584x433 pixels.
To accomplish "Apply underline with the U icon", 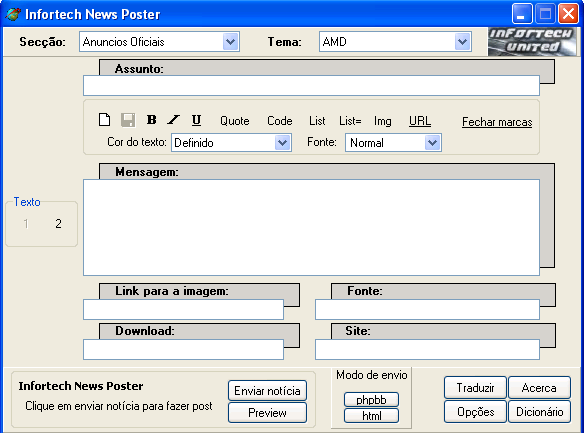I will click(x=196, y=120).
